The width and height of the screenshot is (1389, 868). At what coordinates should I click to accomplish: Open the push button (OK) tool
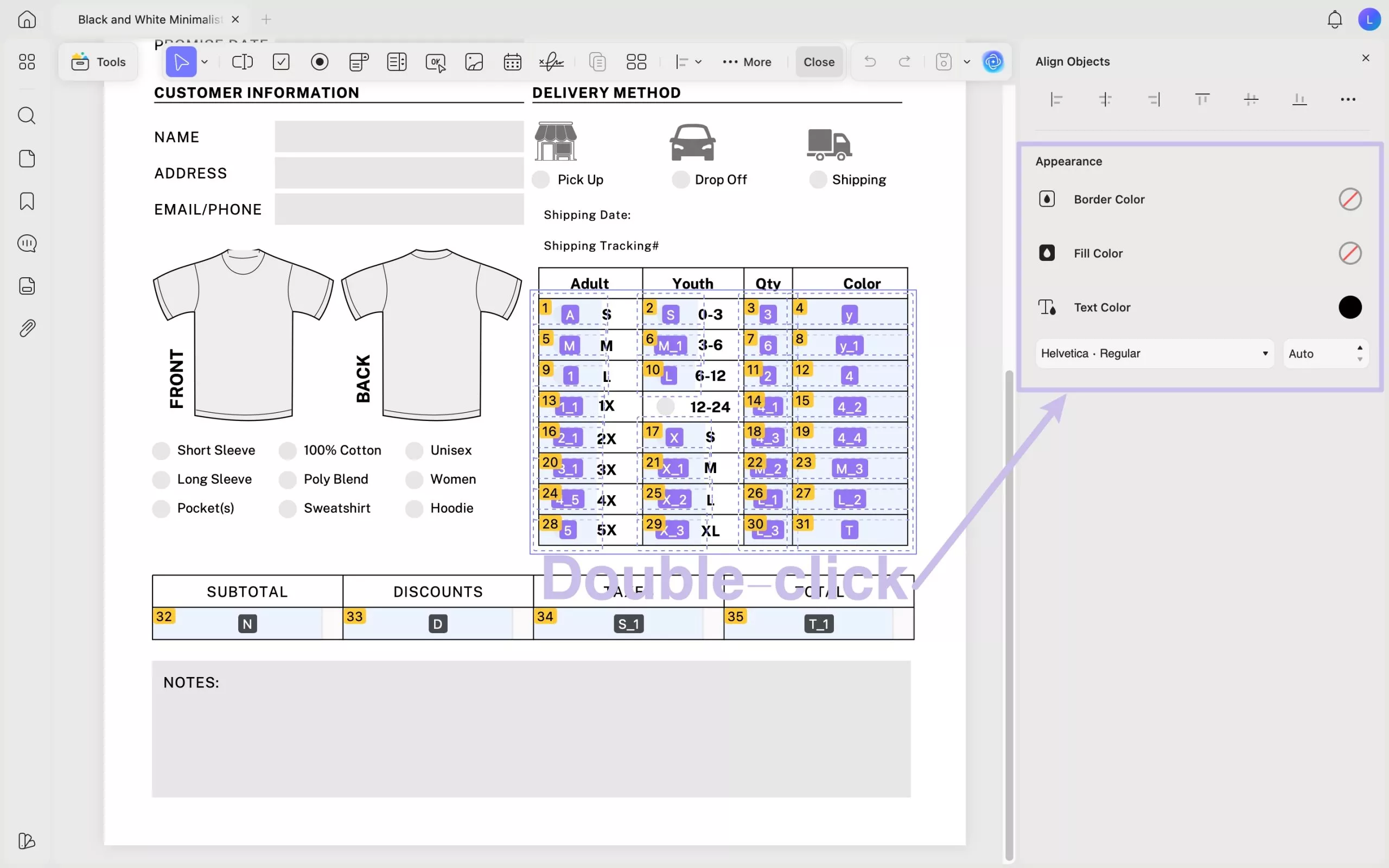(436, 61)
